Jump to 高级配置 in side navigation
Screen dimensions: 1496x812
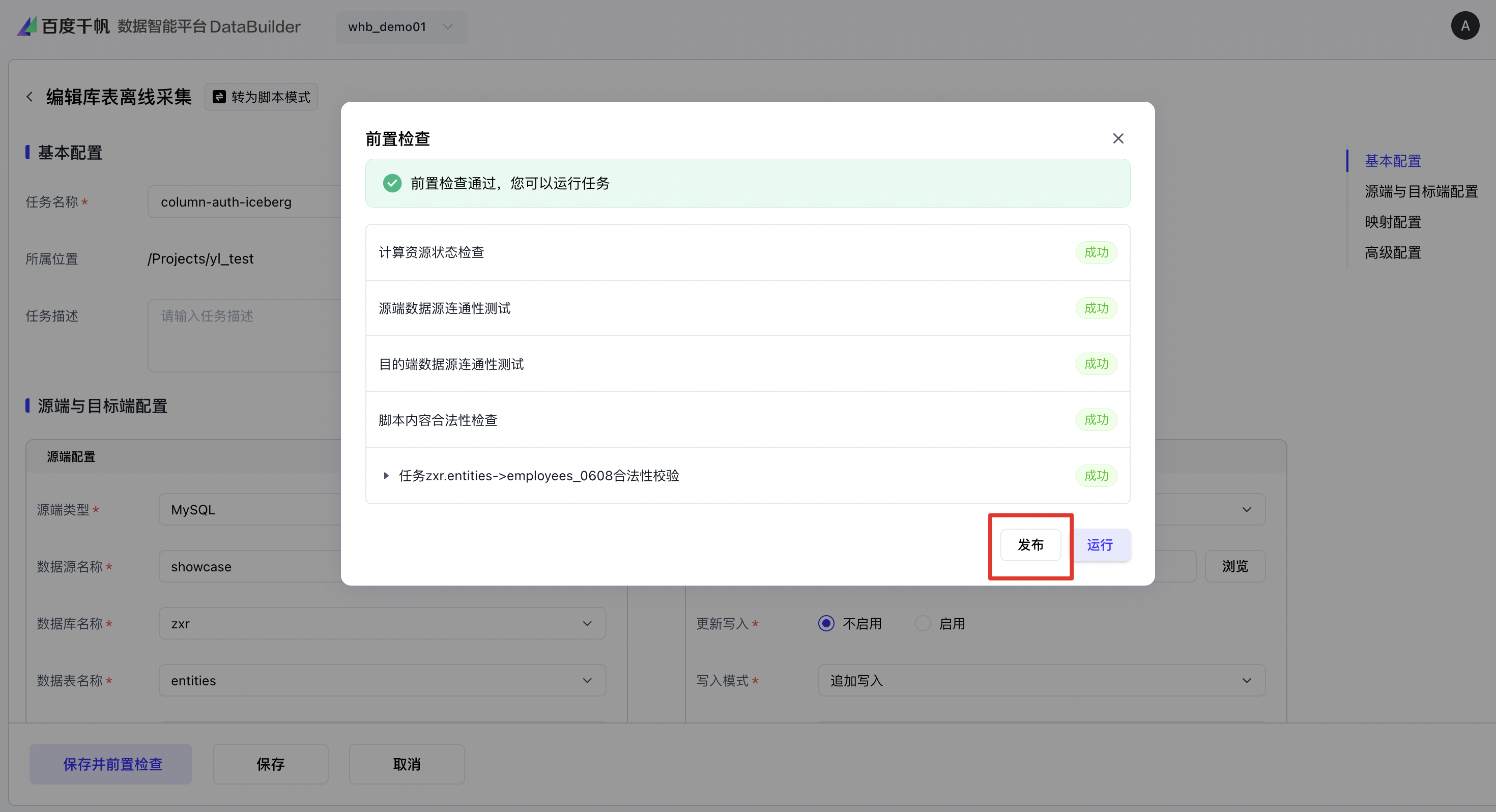1393,253
